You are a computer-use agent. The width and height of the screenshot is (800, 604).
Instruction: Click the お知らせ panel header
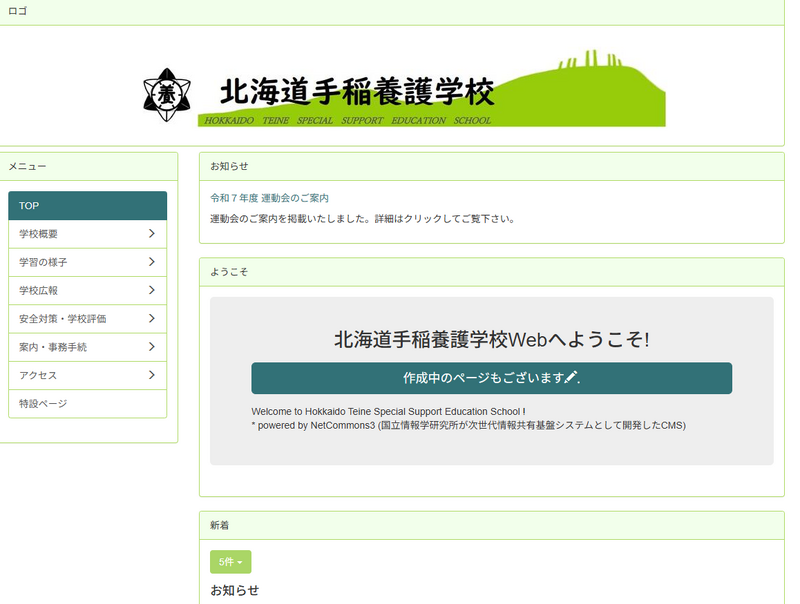[491, 166]
